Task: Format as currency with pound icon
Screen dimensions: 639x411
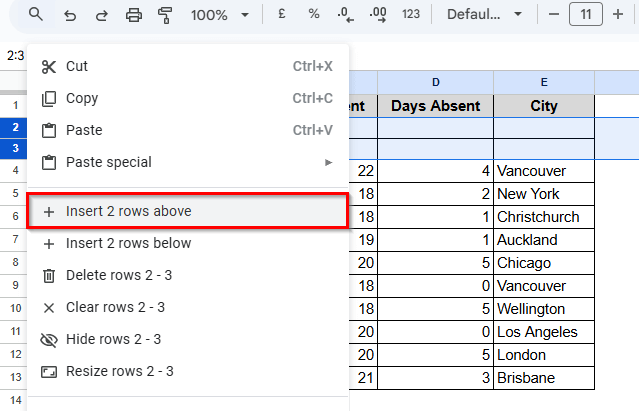Action: 283,15
